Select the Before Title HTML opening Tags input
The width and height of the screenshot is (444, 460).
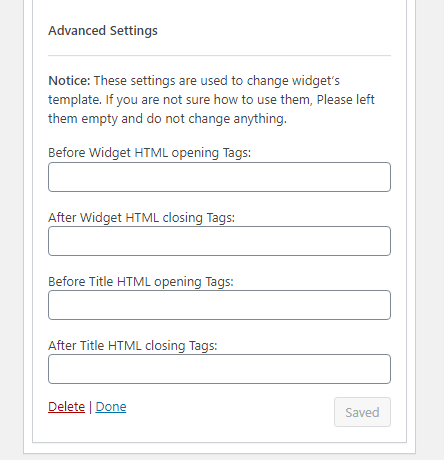219,305
